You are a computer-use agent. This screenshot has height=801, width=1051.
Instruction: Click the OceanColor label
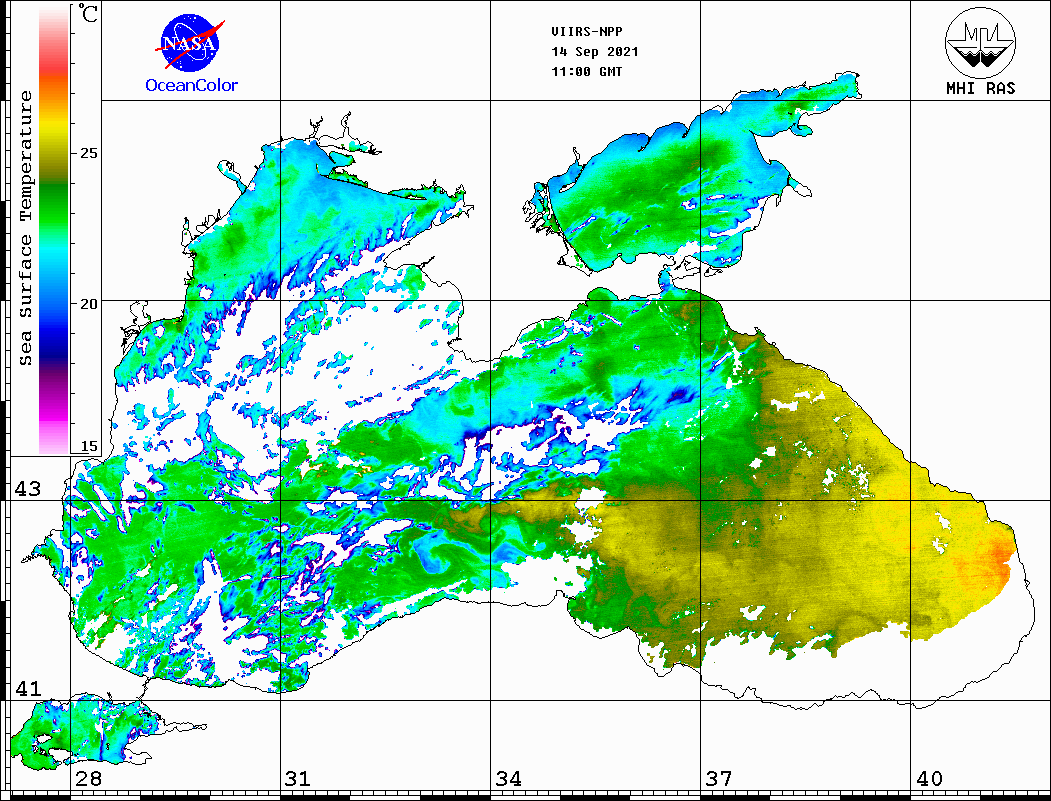click(x=192, y=85)
